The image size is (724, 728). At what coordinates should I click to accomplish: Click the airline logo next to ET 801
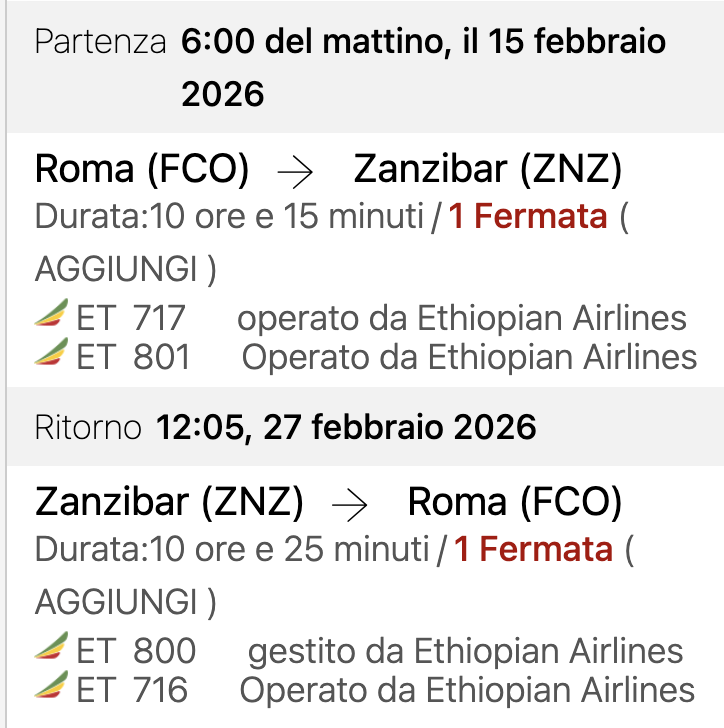(51, 353)
